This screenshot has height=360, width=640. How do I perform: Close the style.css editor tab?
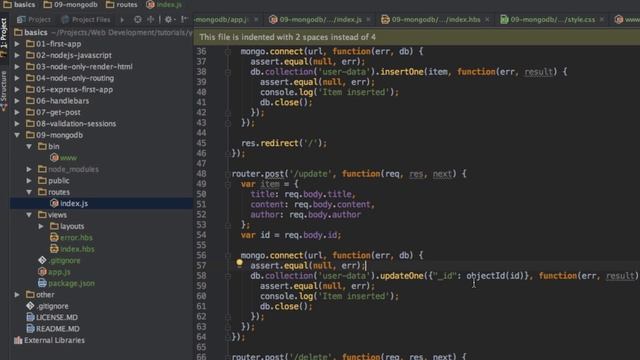coord(602,19)
